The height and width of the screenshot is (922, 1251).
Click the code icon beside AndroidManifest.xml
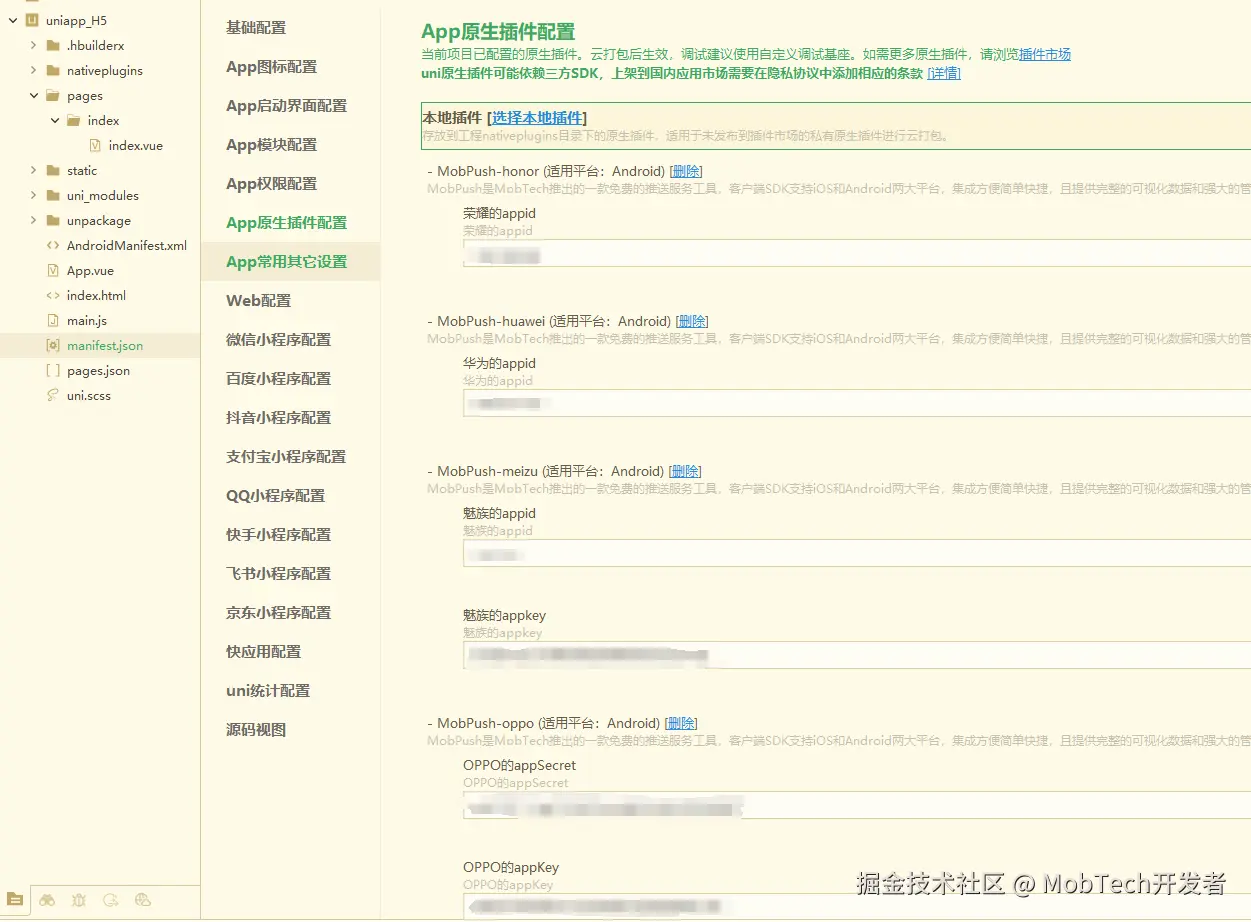click(x=54, y=245)
